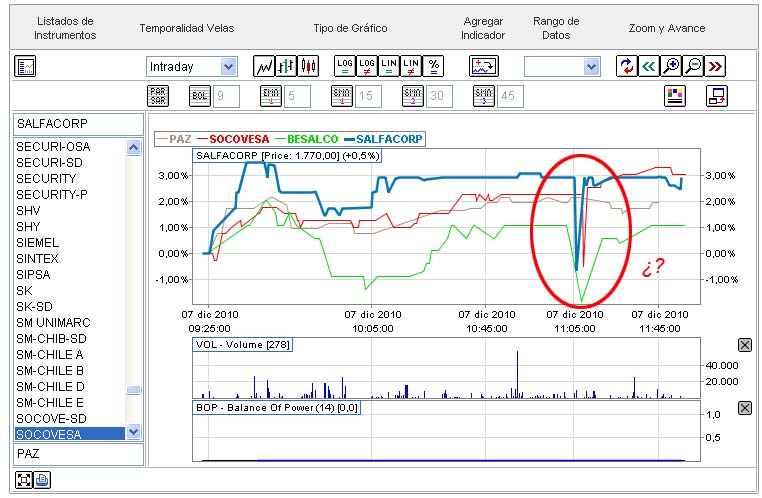Open the chart color palette icon
The height and width of the screenshot is (498, 762).
click(x=675, y=96)
